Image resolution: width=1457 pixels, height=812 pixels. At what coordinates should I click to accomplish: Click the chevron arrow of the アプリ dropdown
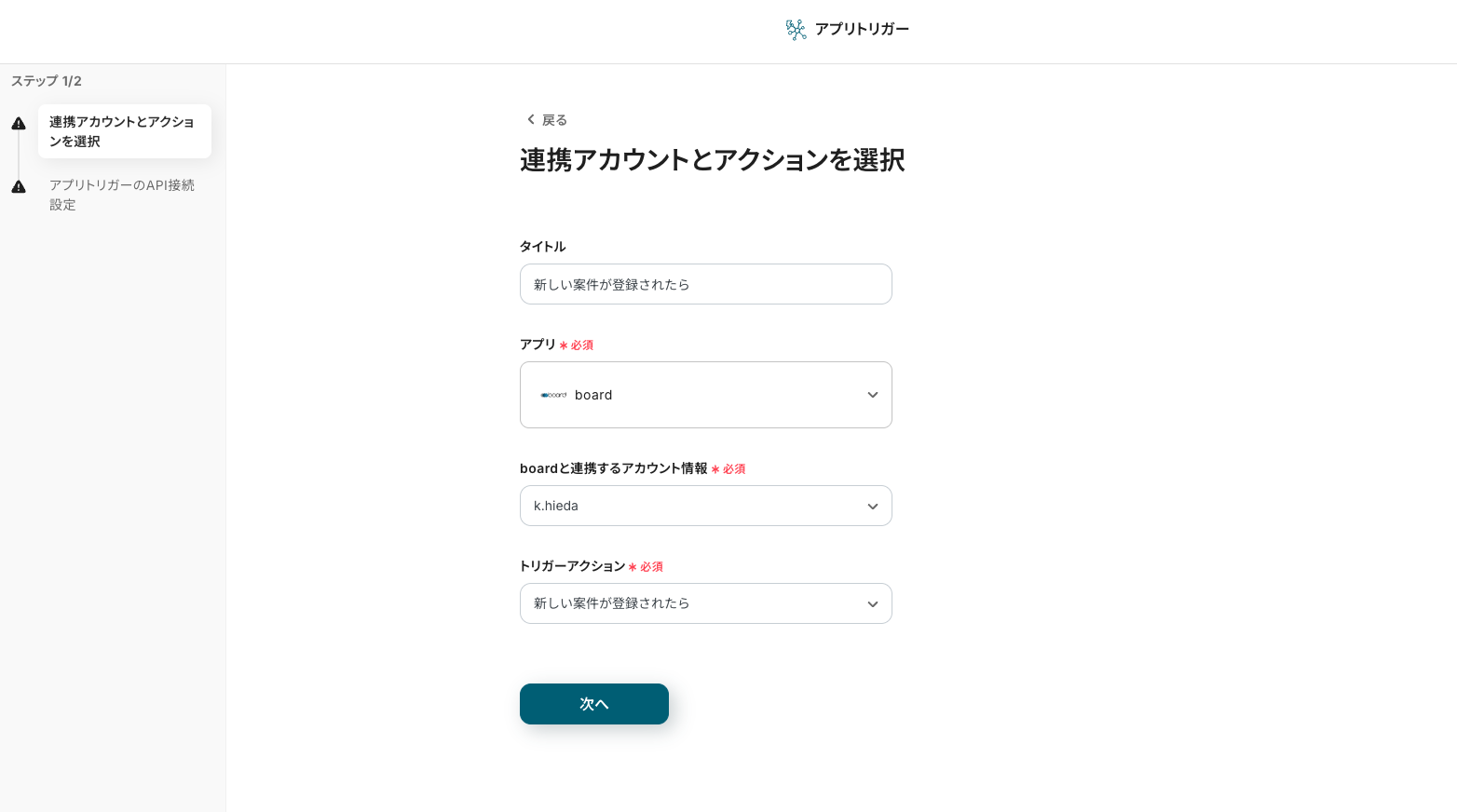click(873, 395)
